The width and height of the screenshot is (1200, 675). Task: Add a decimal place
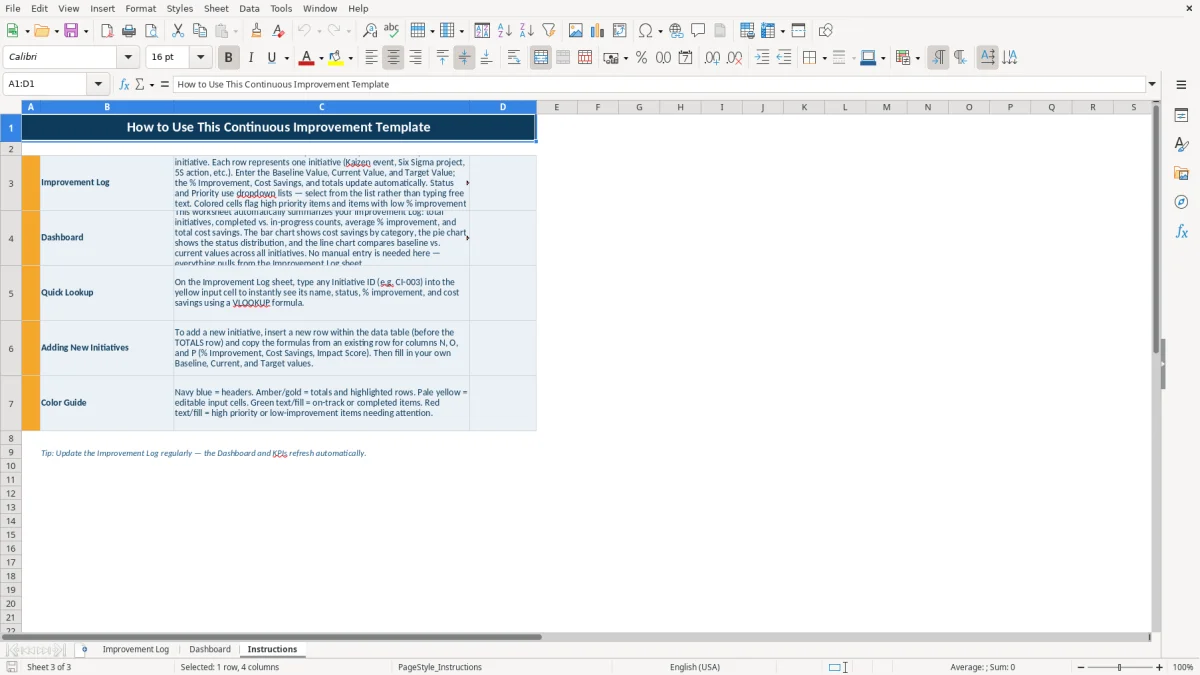(x=712, y=58)
